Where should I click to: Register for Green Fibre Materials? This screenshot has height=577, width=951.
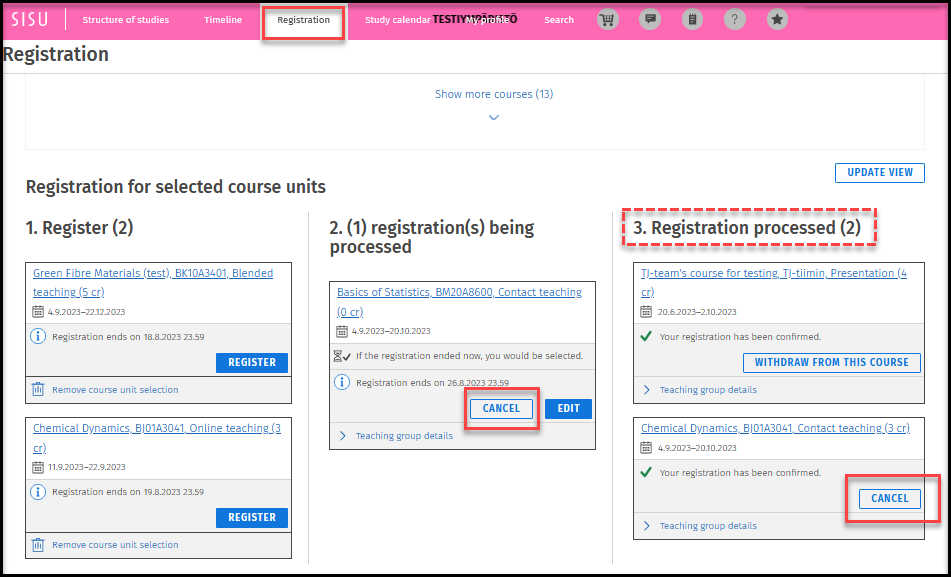coord(251,363)
